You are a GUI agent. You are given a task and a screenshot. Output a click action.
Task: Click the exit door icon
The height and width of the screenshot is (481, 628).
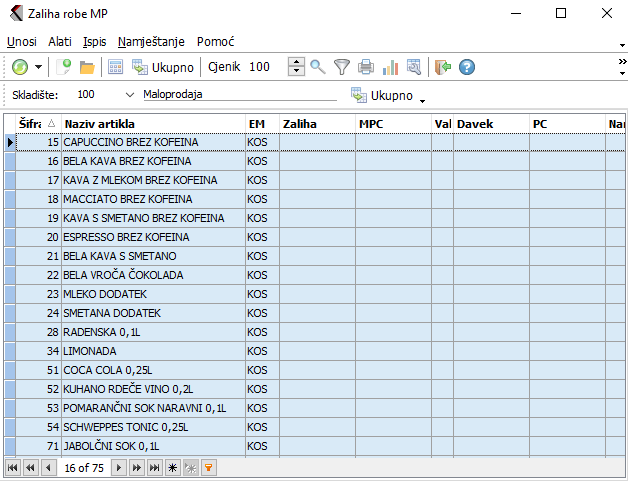[443, 67]
